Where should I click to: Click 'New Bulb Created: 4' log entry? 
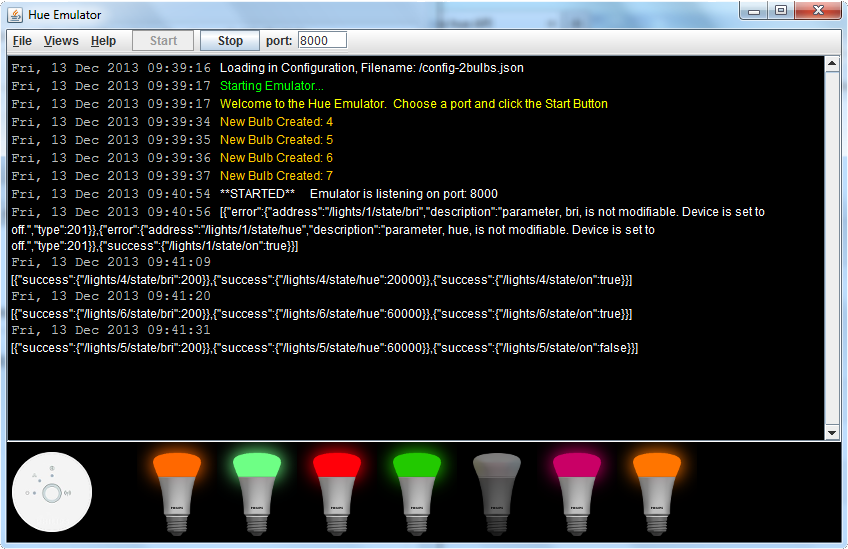coord(276,122)
